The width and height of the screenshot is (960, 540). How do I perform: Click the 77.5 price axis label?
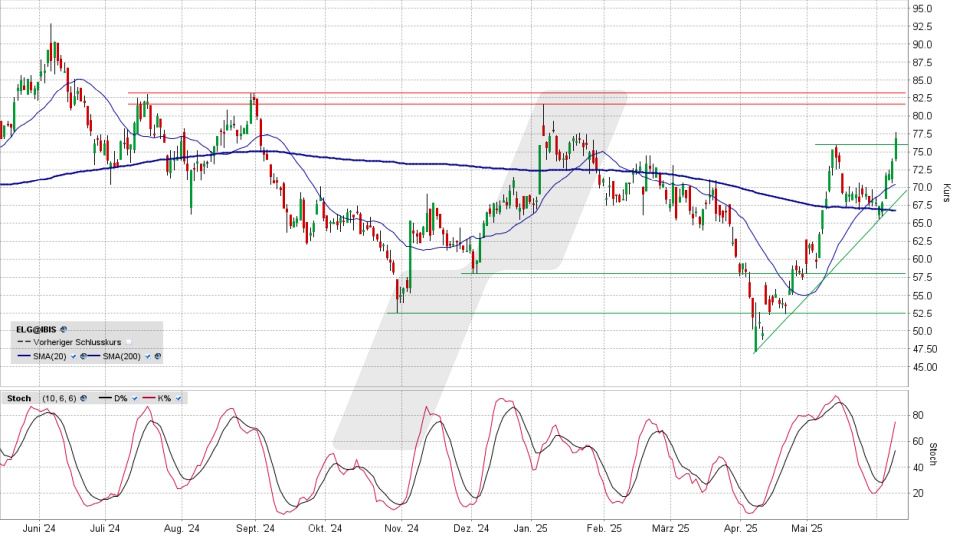coord(922,134)
